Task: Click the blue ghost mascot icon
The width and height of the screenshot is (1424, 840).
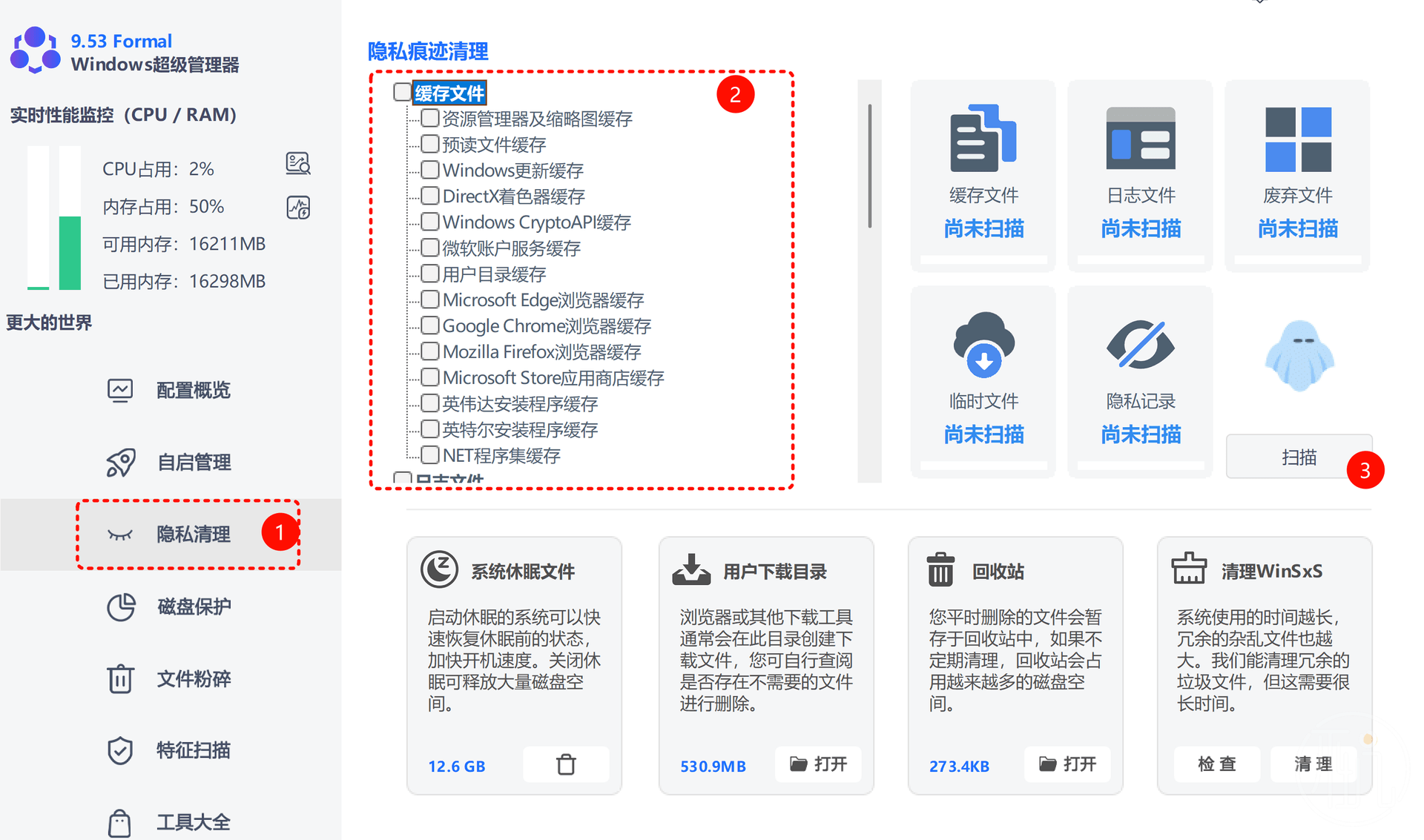Action: (1299, 356)
